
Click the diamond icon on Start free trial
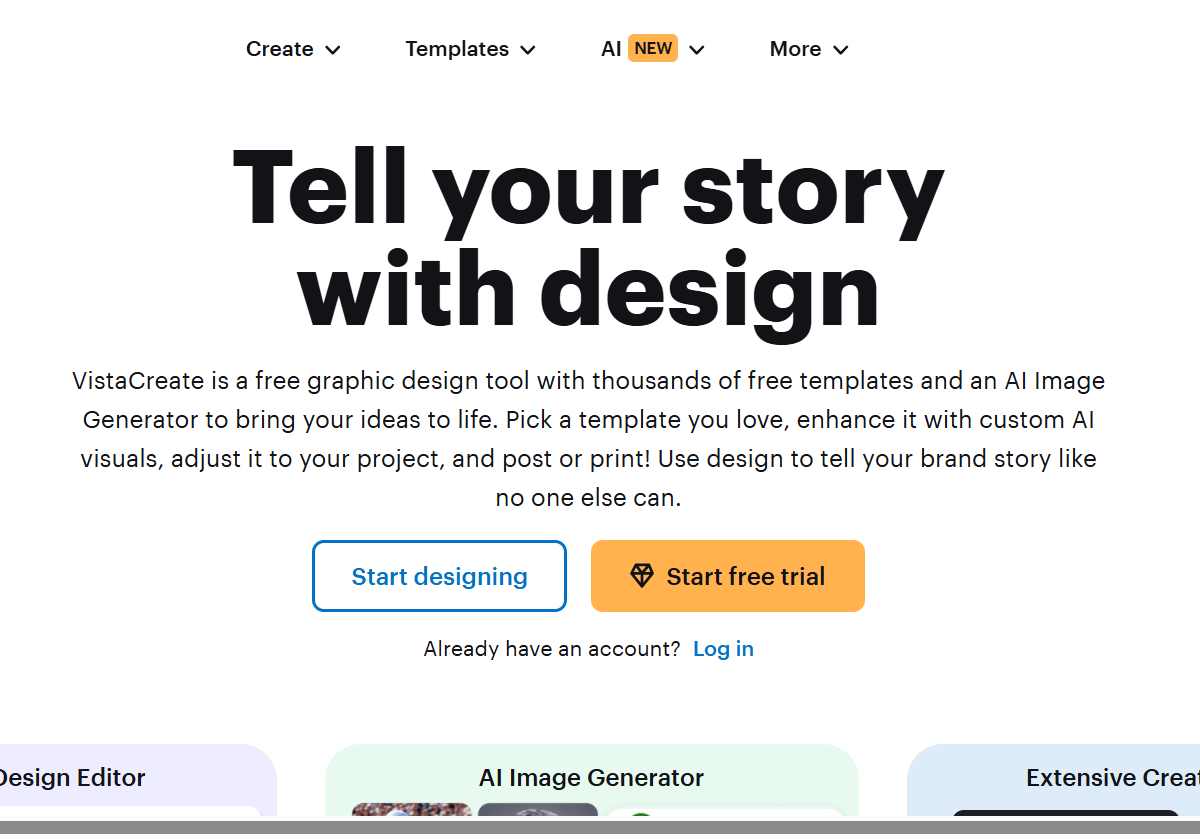point(641,575)
